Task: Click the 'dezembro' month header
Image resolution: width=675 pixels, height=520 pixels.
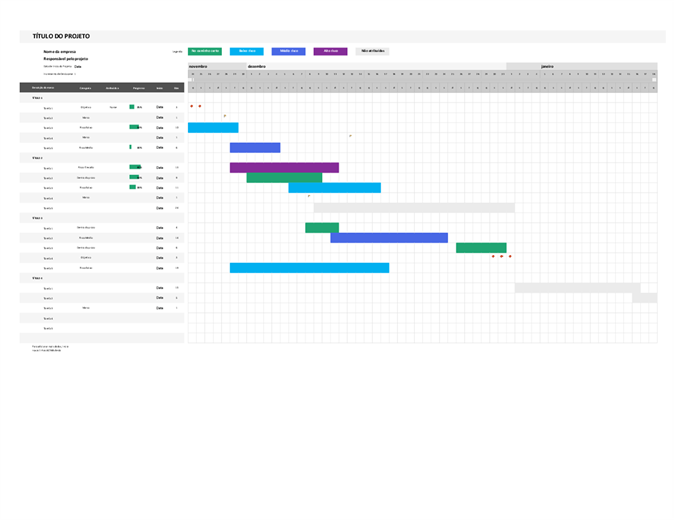Action: [257, 67]
